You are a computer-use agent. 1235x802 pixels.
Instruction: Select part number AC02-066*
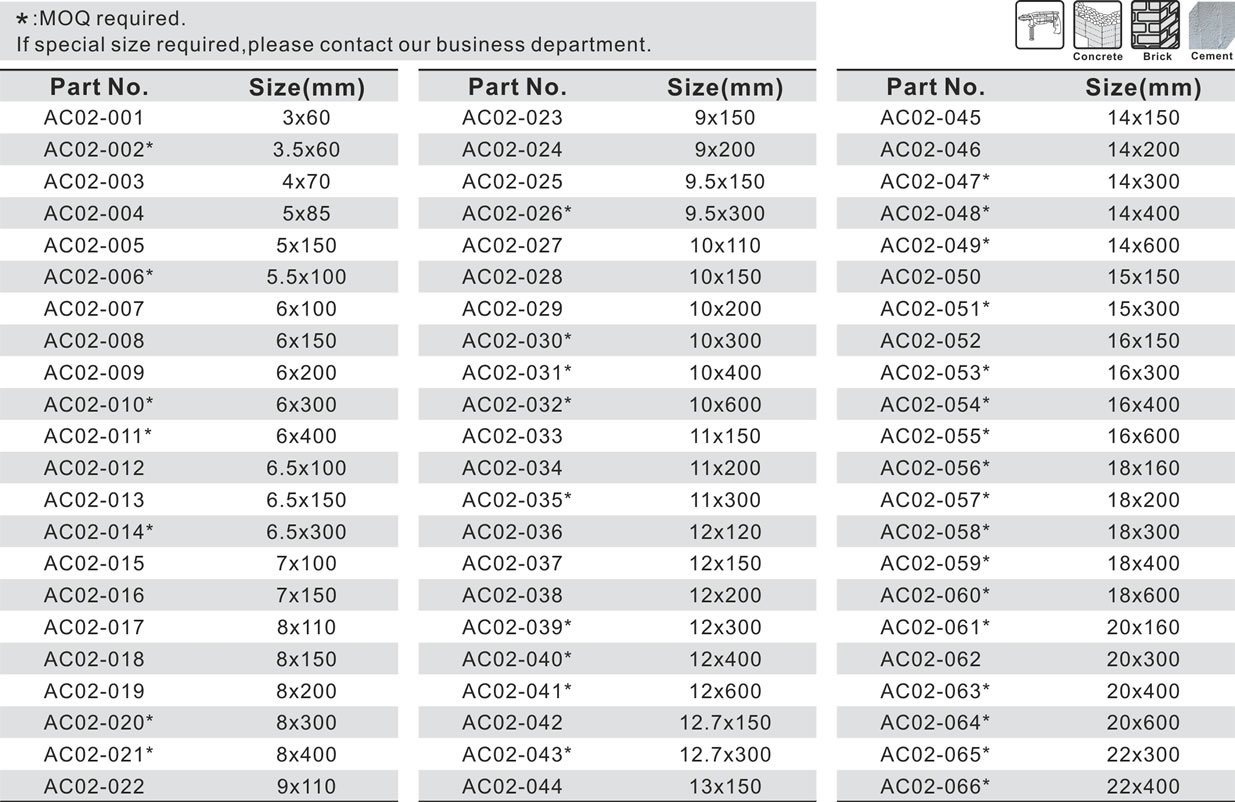tap(935, 786)
